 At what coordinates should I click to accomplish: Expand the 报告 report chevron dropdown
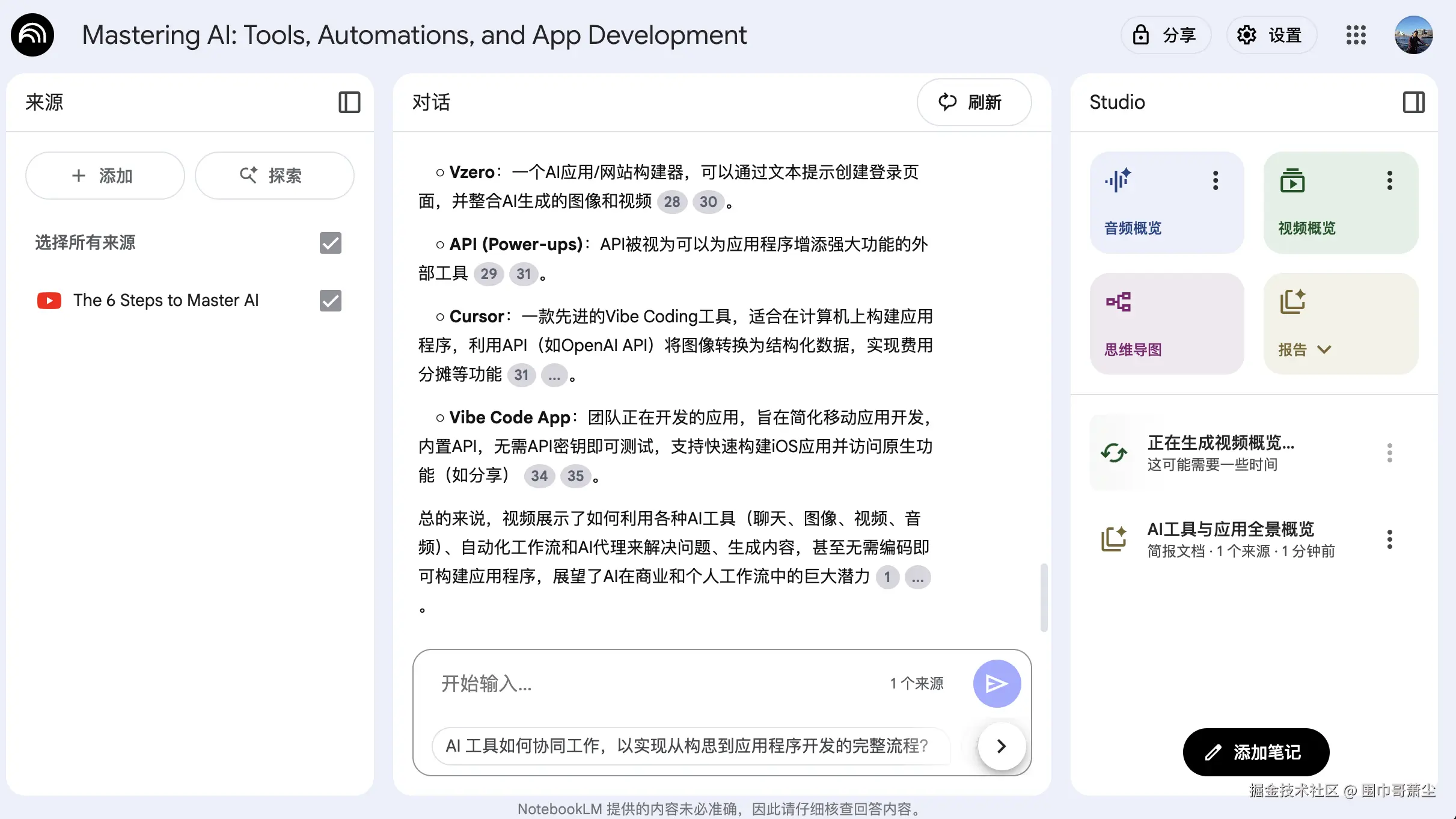click(x=1324, y=349)
